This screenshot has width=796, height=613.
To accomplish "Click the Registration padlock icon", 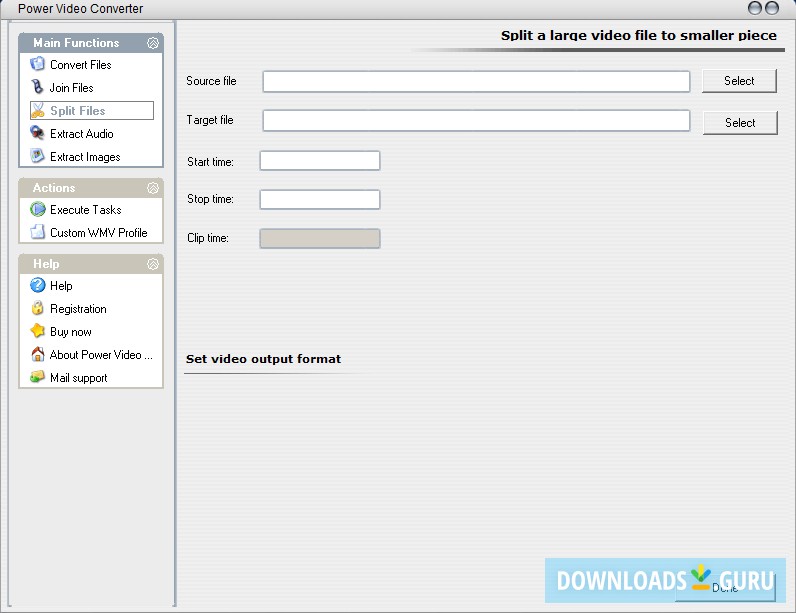I will tap(38, 308).
